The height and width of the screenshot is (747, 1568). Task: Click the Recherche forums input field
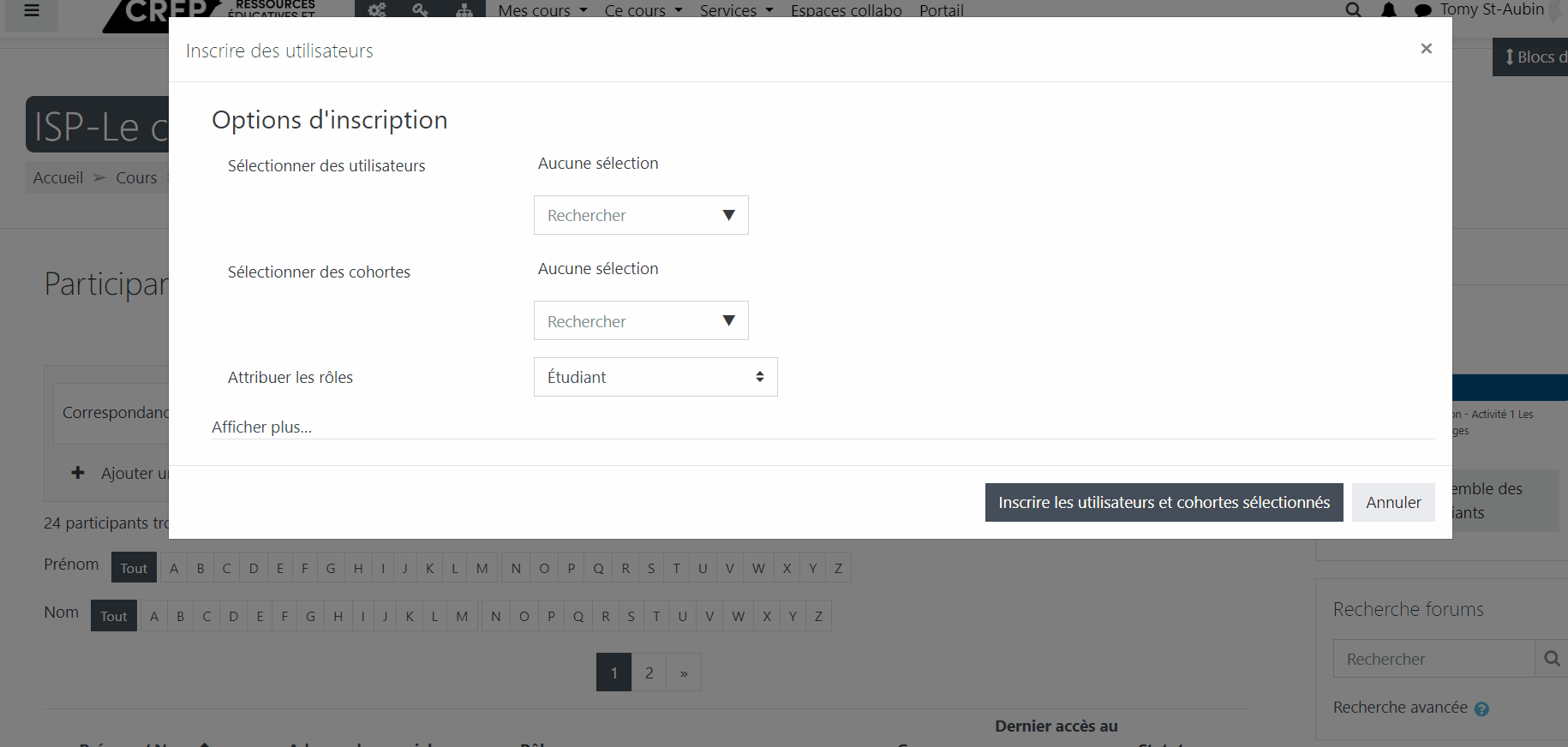click(x=1433, y=659)
